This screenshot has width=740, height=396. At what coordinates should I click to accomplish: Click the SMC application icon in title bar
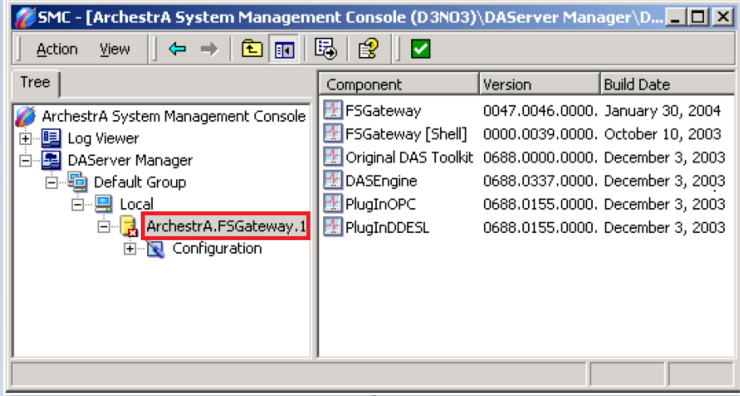coord(25,18)
